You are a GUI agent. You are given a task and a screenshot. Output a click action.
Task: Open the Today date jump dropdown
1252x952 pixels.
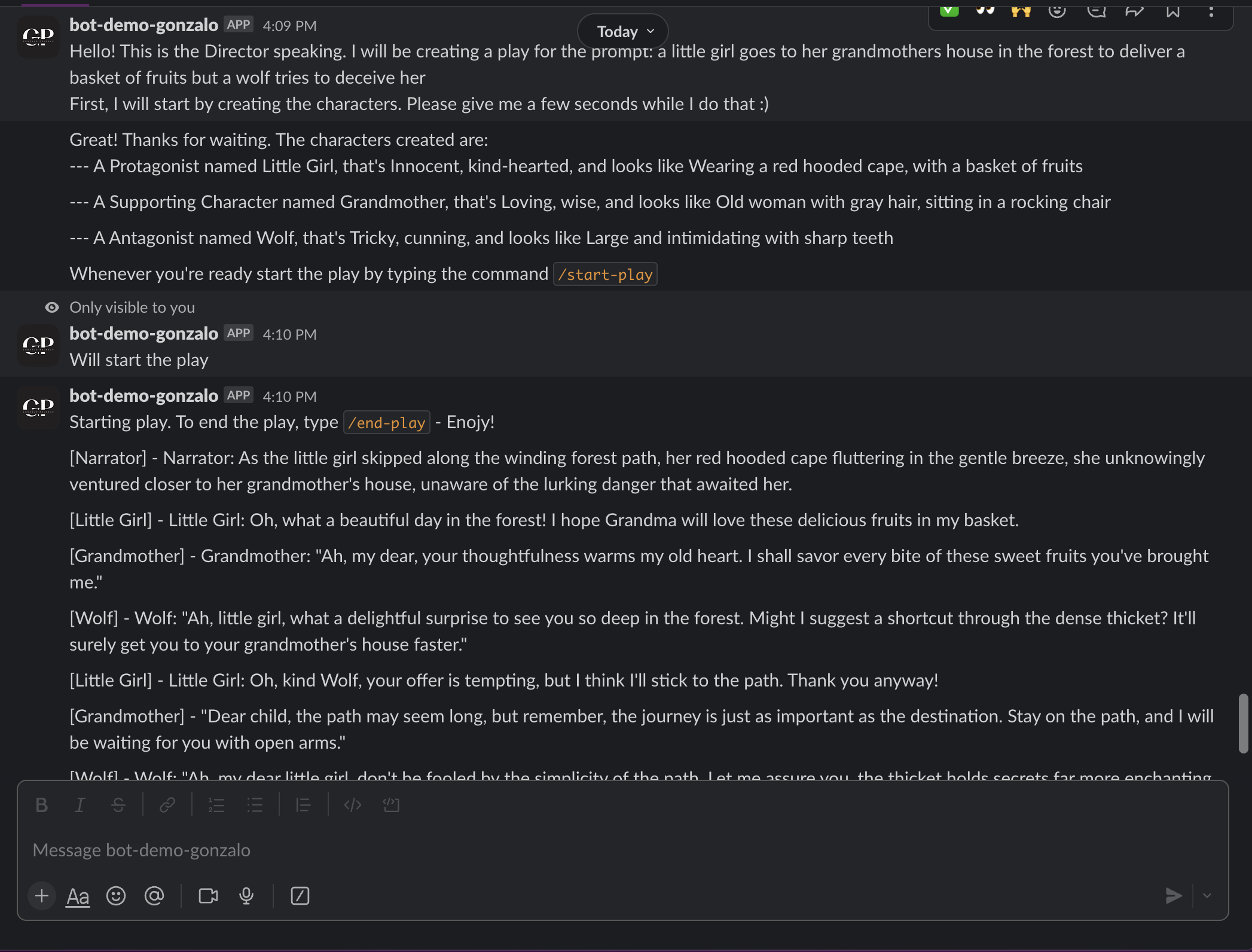pos(622,31)
